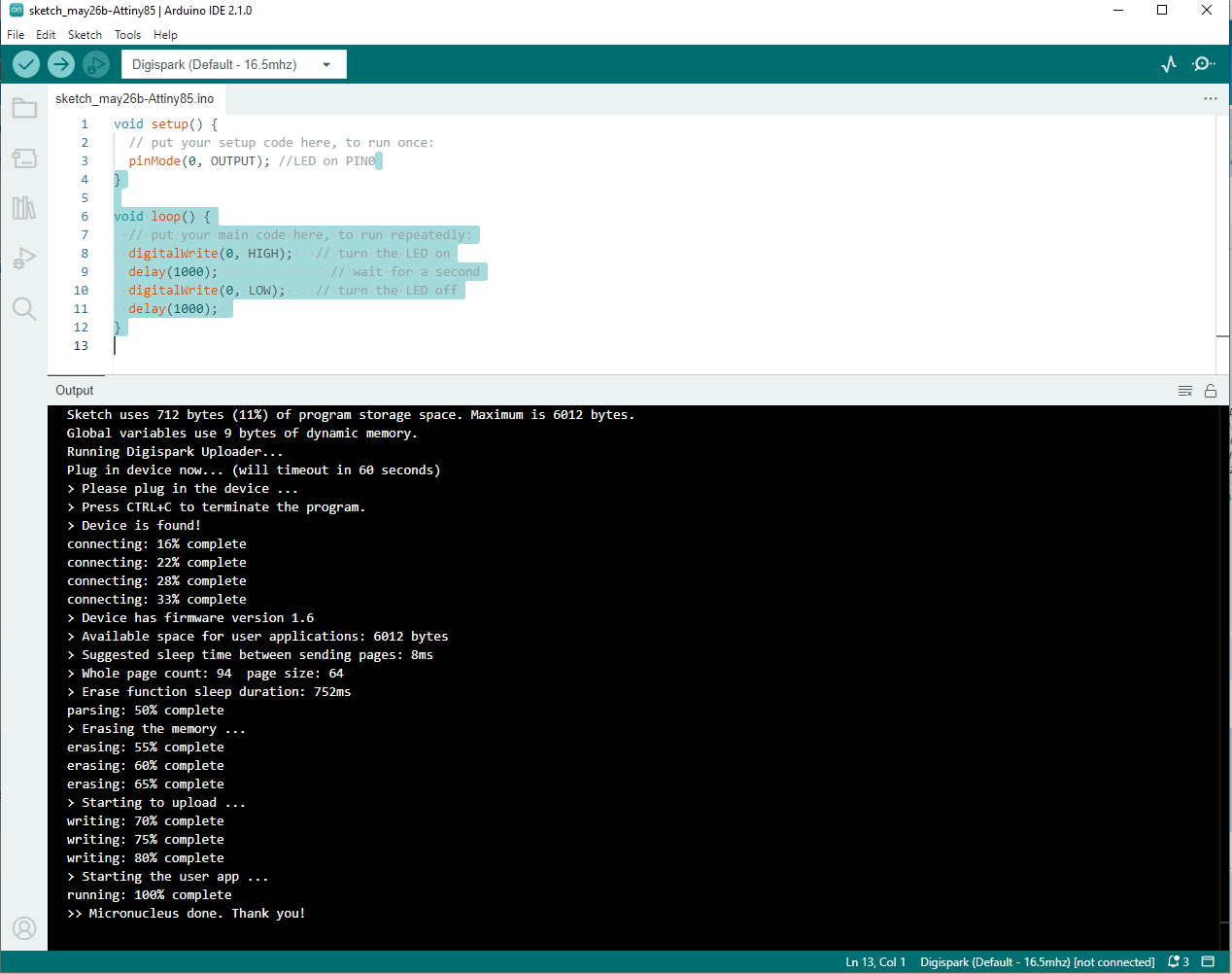The image size is (1232, 974).
Task: Toggle output panel lock icon
Action: [x=1211, y=391]
